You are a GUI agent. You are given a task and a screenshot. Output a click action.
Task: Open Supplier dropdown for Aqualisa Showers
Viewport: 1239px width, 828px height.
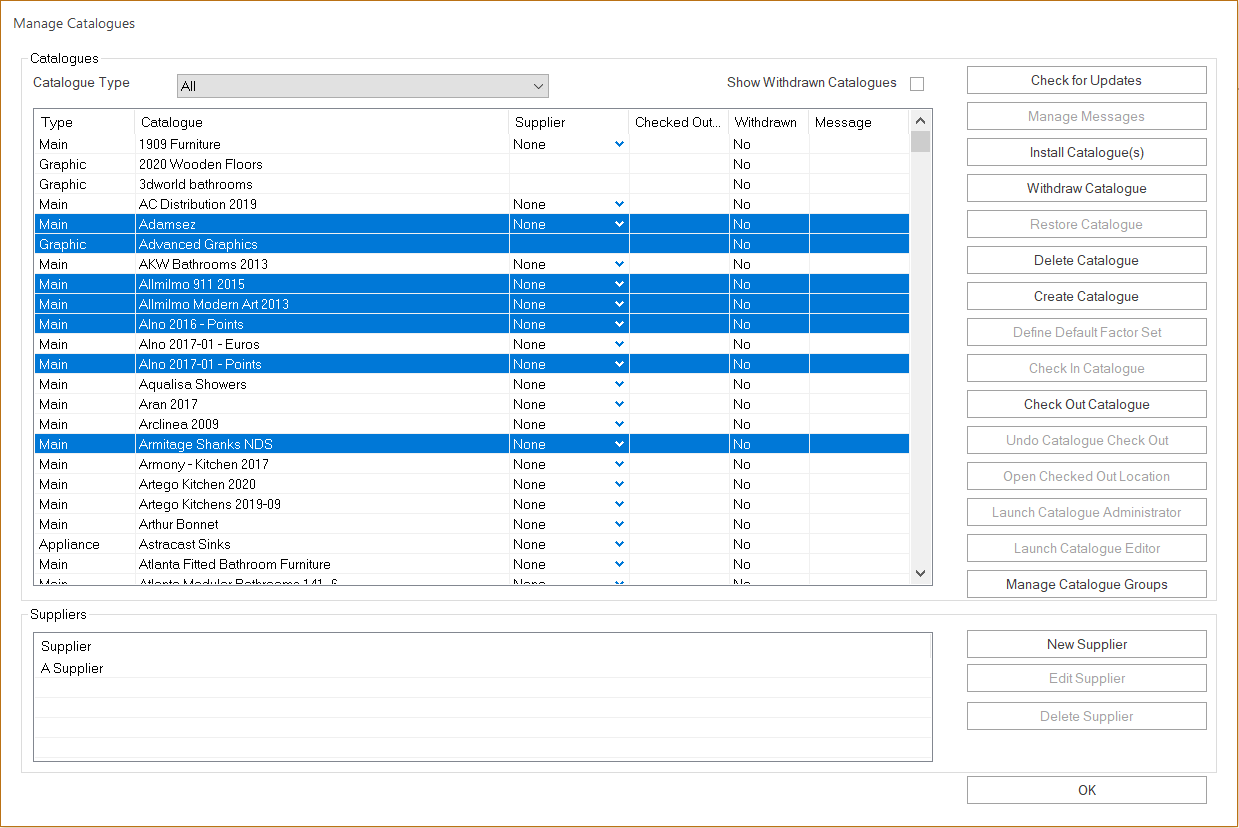point(619,384)
